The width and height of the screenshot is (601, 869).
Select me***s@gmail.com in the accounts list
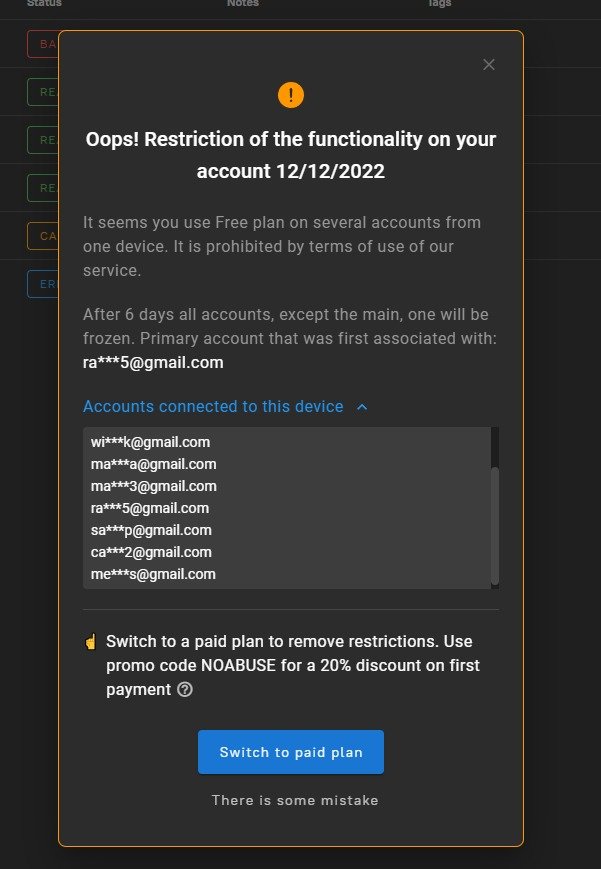153,574
